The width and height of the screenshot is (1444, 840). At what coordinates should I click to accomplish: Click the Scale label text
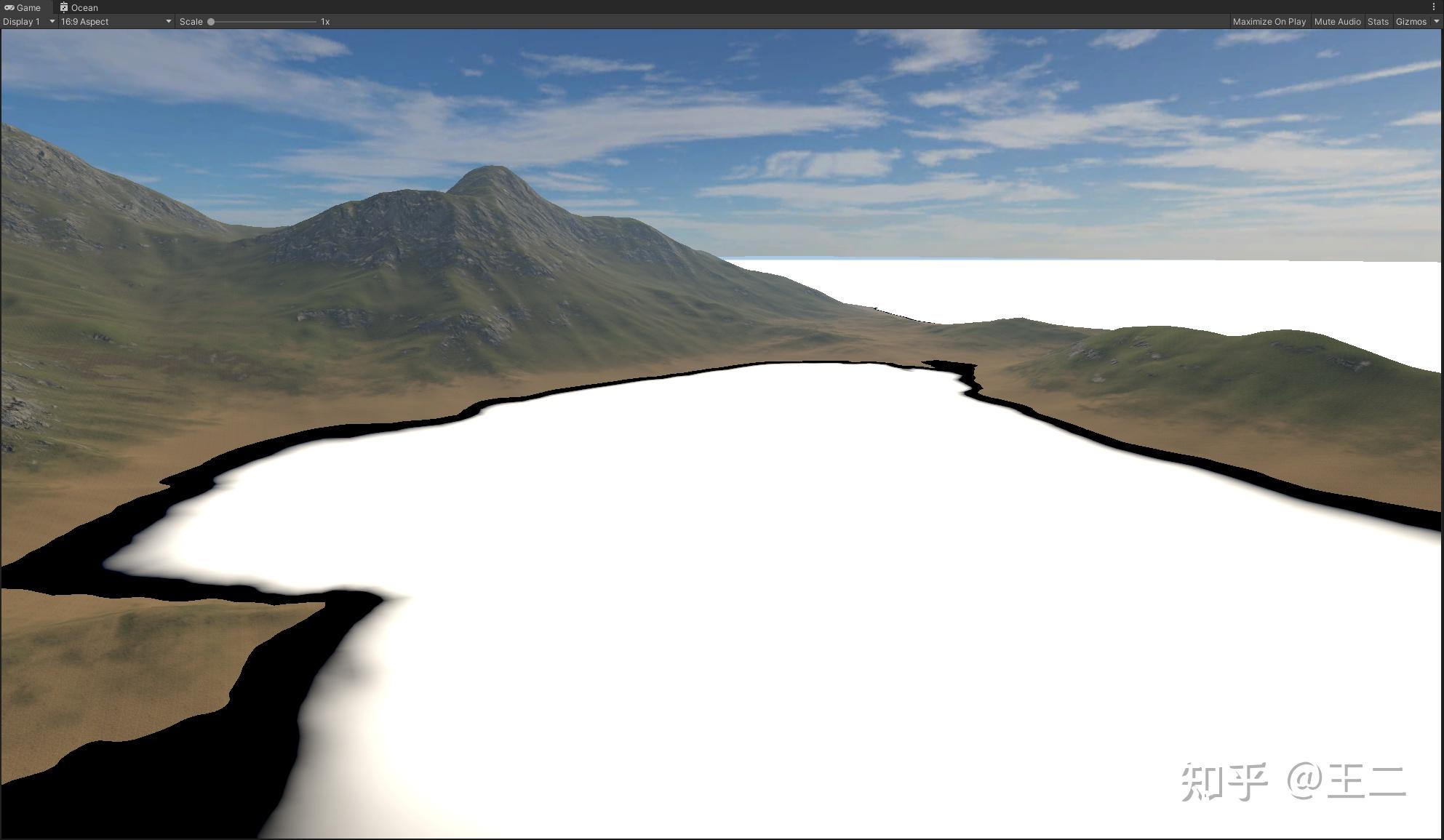coord(191,22)
